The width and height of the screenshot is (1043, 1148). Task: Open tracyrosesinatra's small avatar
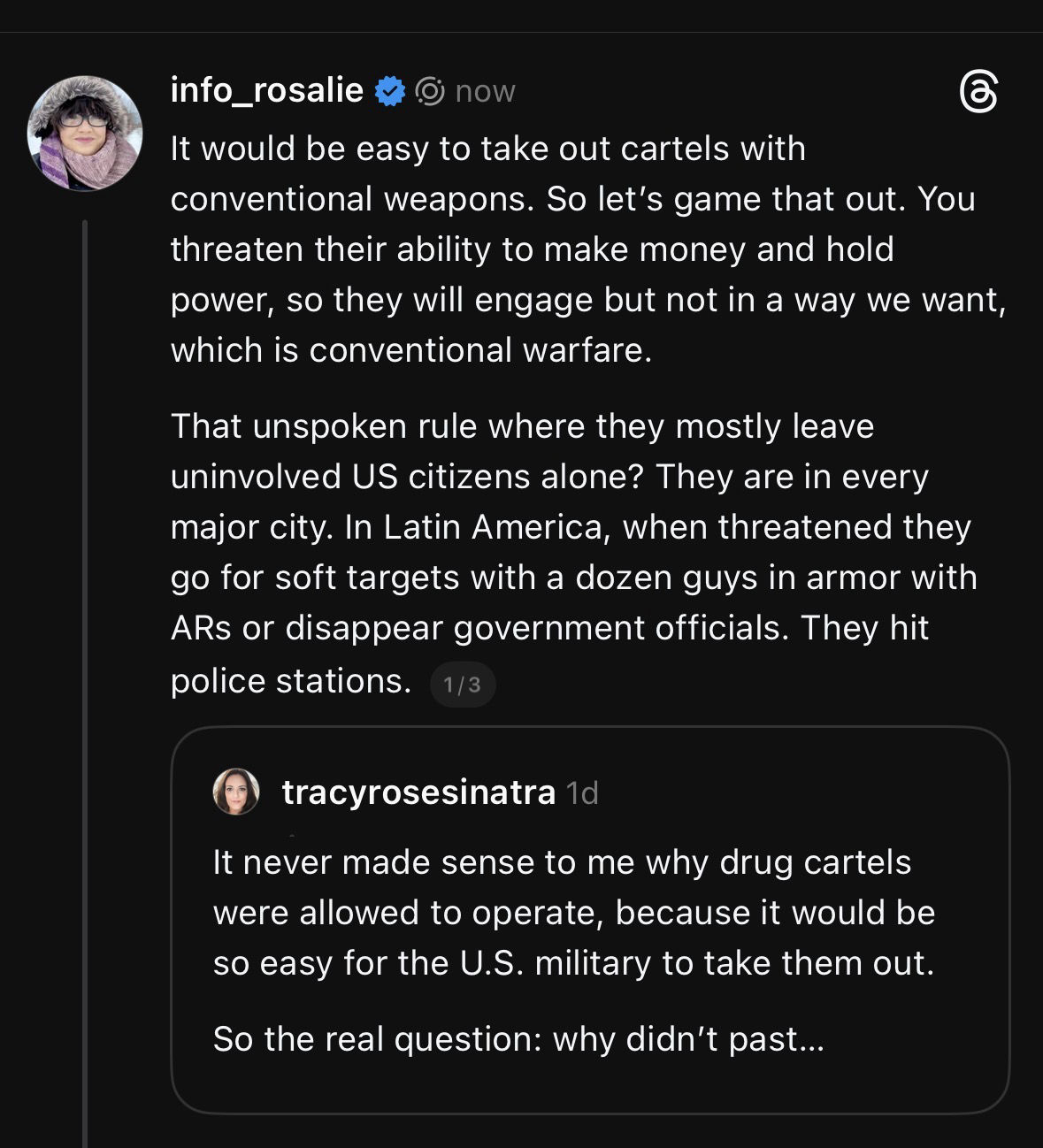[236, 792]
